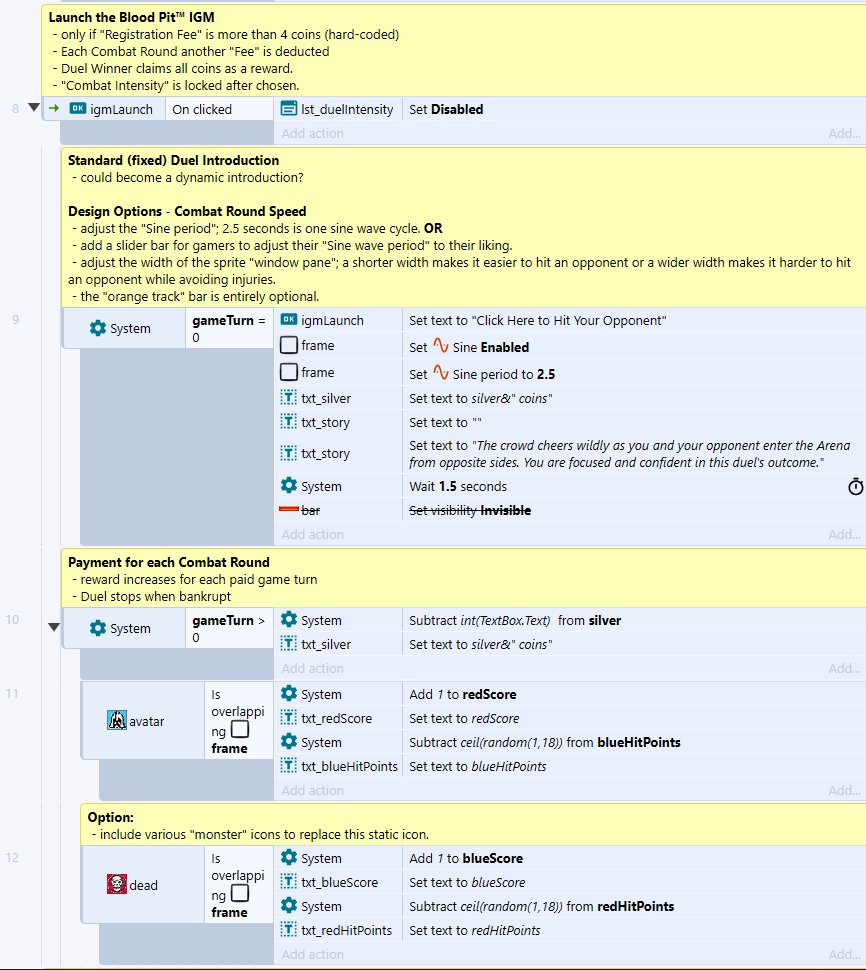This screenshot has height=970, width=866.
Task: Select the Standard (fixed) Duel Introduction comment title
Action: 173,160
